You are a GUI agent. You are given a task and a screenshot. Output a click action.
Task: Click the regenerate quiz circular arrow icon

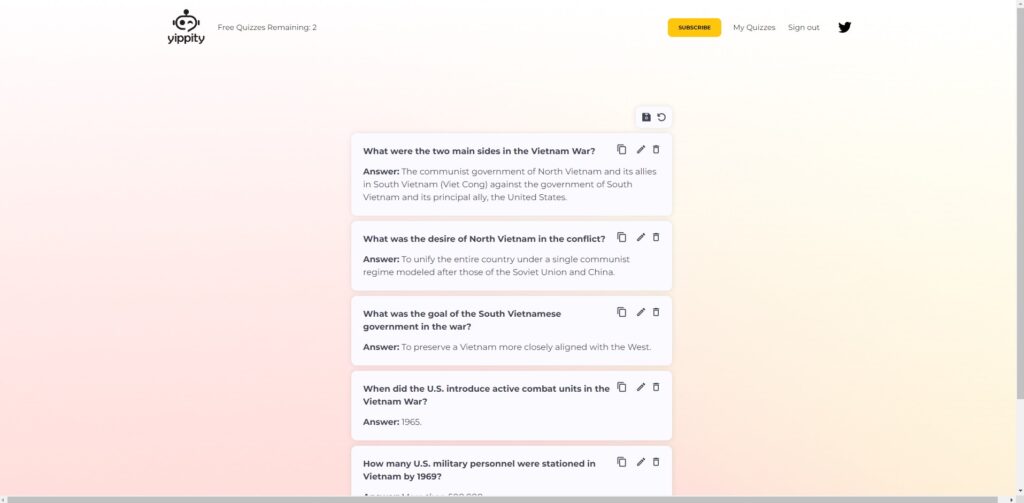(662, 117)
